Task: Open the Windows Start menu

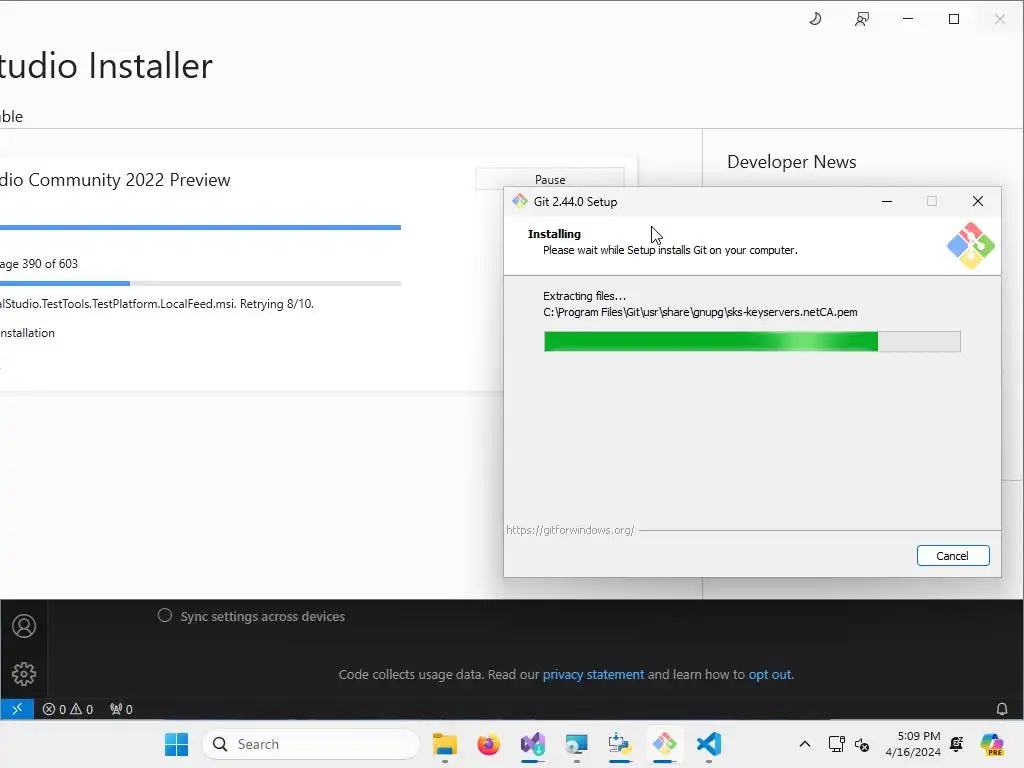Action: (x=176, y=744)
